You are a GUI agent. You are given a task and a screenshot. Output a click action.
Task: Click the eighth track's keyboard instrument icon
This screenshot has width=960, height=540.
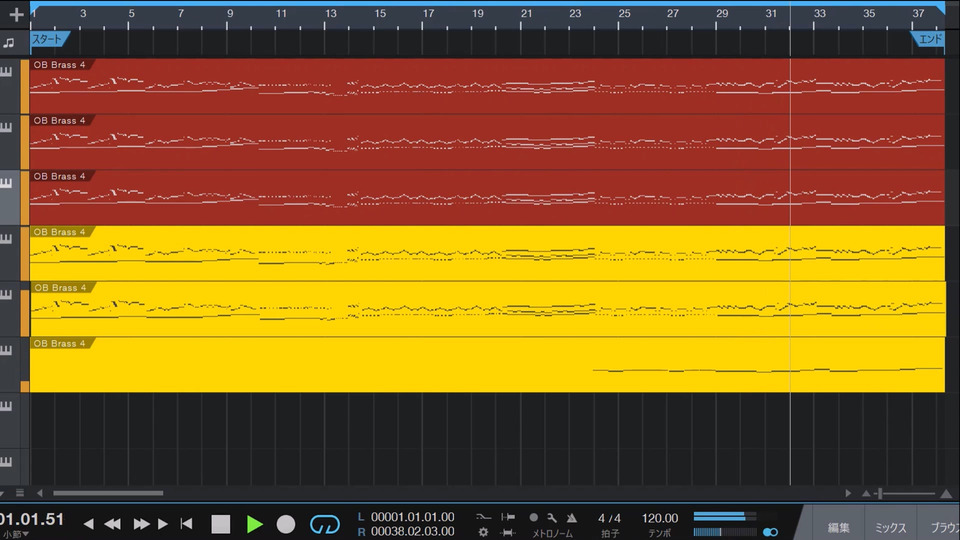[6, 462]
